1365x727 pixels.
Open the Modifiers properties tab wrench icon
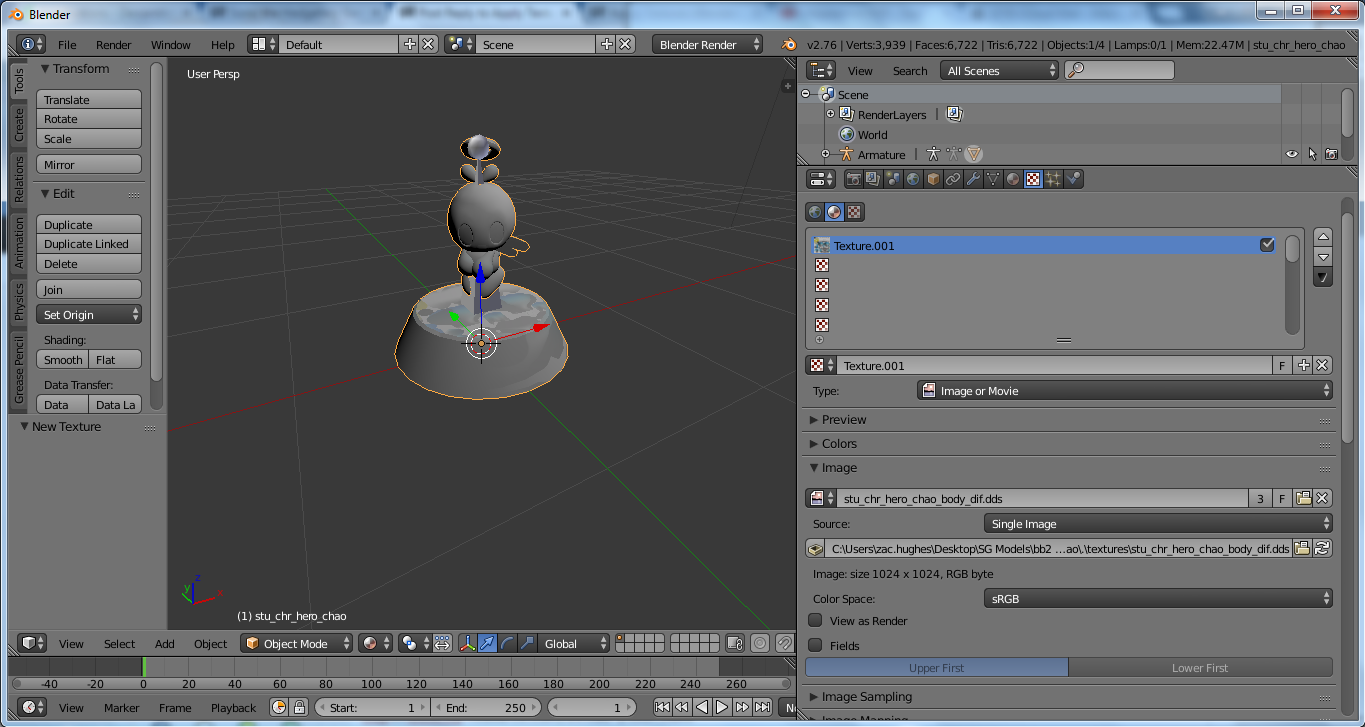pyautogui.click(x=973, y=180)
